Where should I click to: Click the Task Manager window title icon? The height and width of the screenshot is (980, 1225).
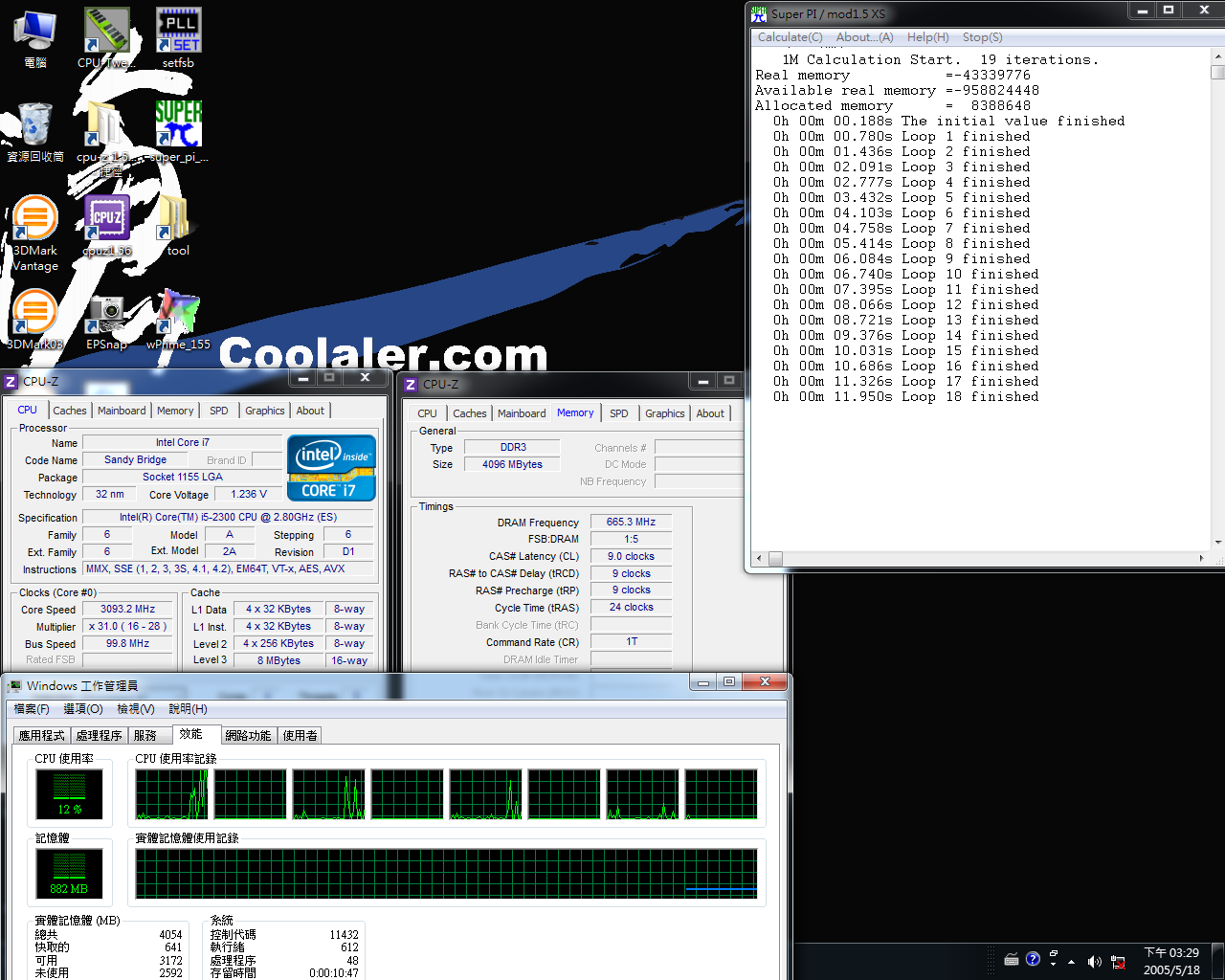pos(13,686)
